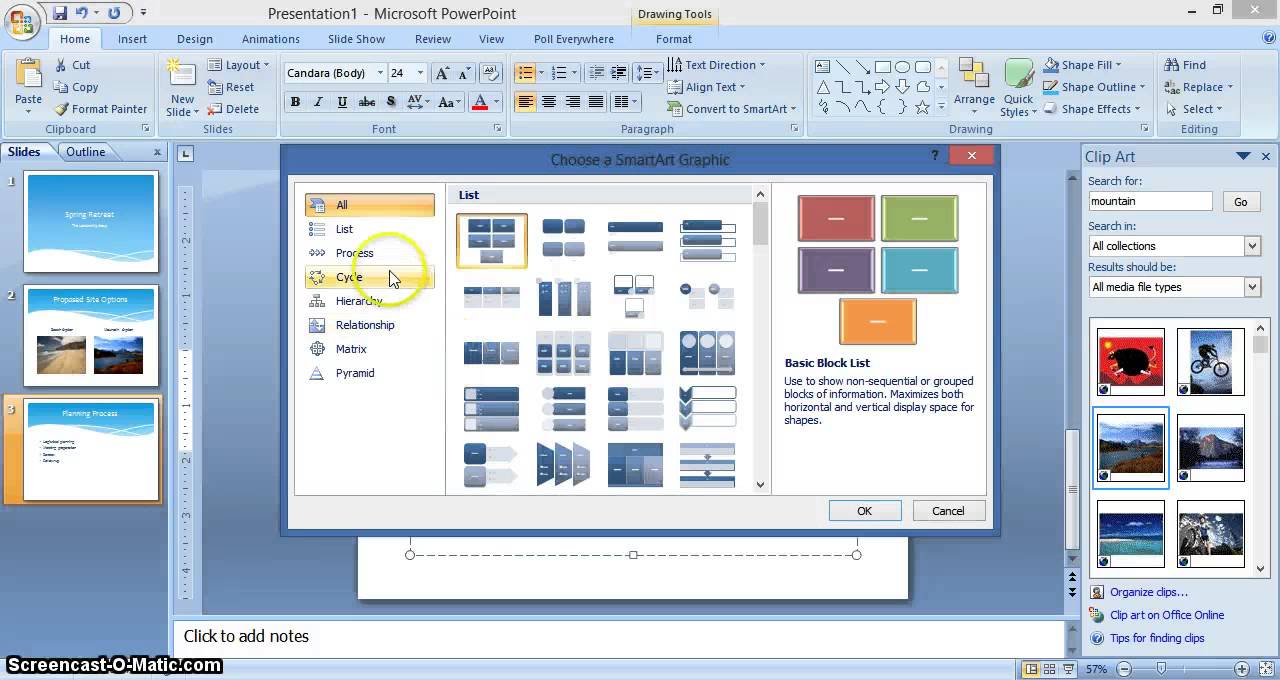The width and height of the screenshot is (1280, 680).
Task: Open Text Direction dropdown
Action: pyautogui.click(x=716, y=65)
